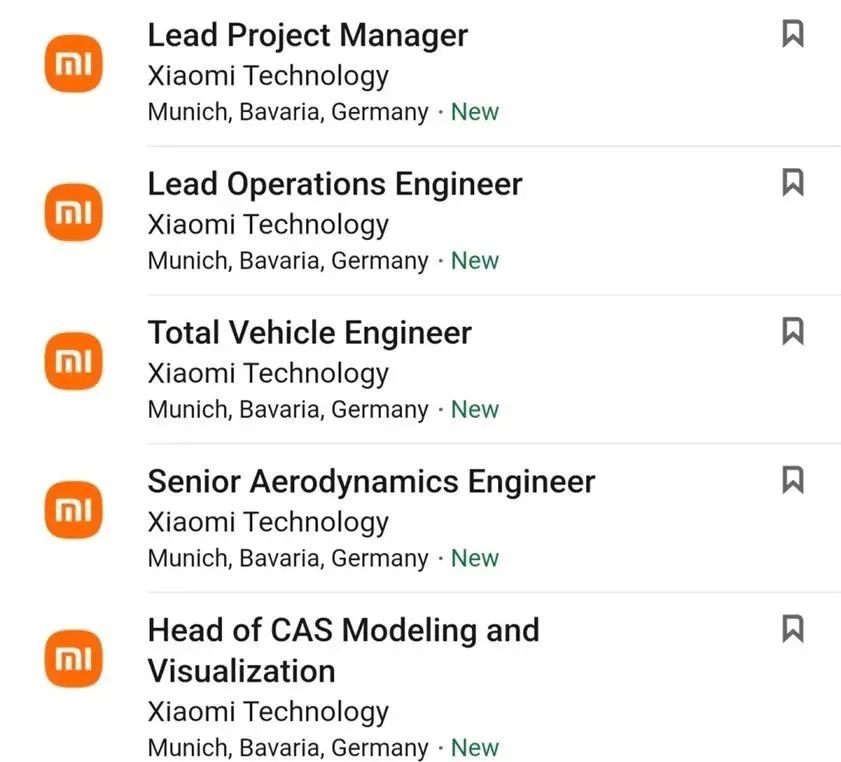Viewport: 841px width, 762px height.
Task: Open Xiaomi logo beside Head of CAS Modeling
Action: click(73, 658)
